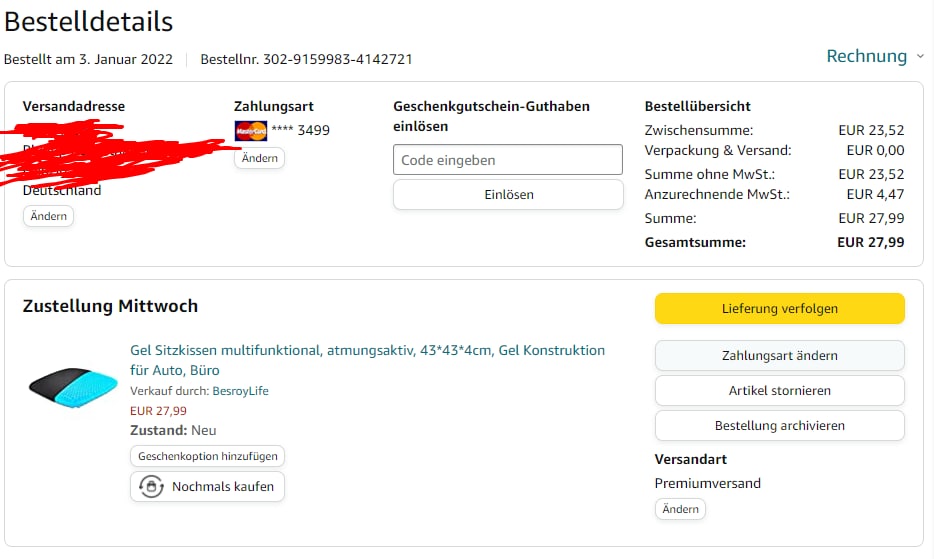
Task: Click Ändern next to the card number
Action: pyautogui.click(x=259, y=158)
